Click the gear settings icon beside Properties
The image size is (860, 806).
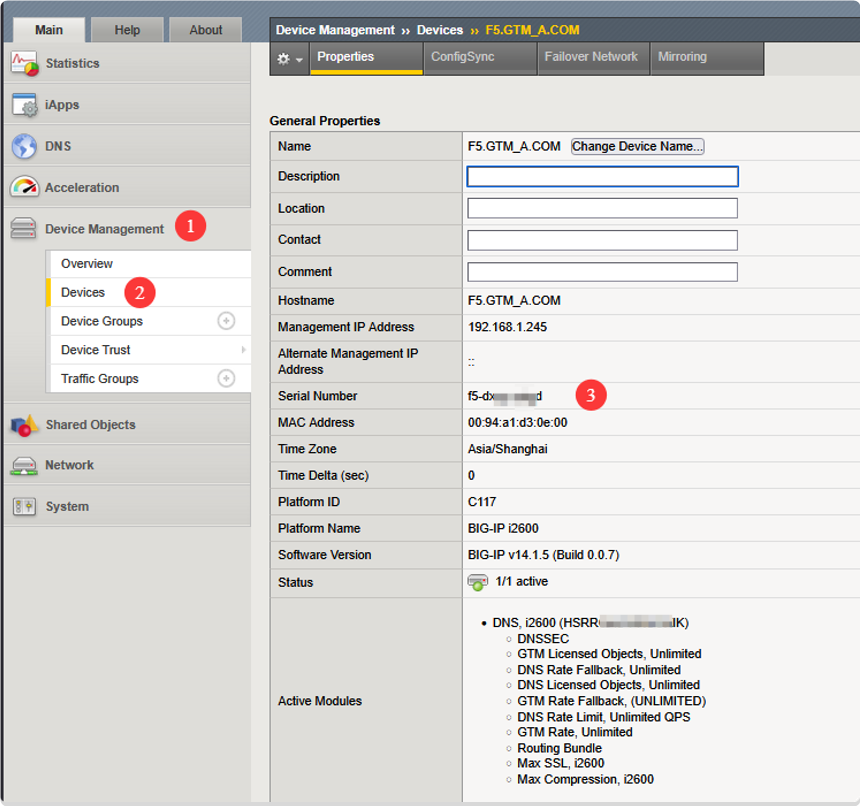point(283,59)
